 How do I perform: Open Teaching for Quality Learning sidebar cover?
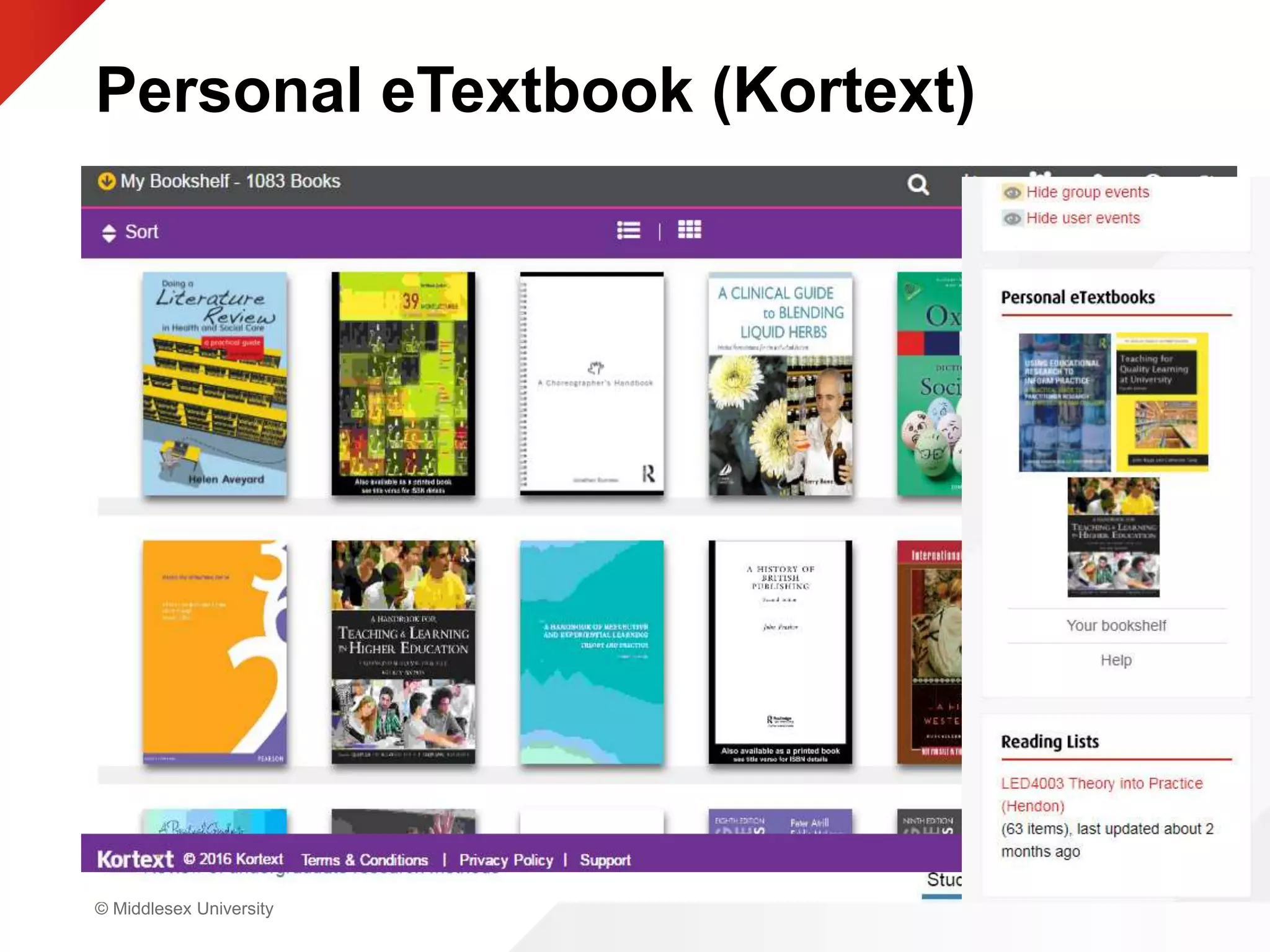(1162, 403)
